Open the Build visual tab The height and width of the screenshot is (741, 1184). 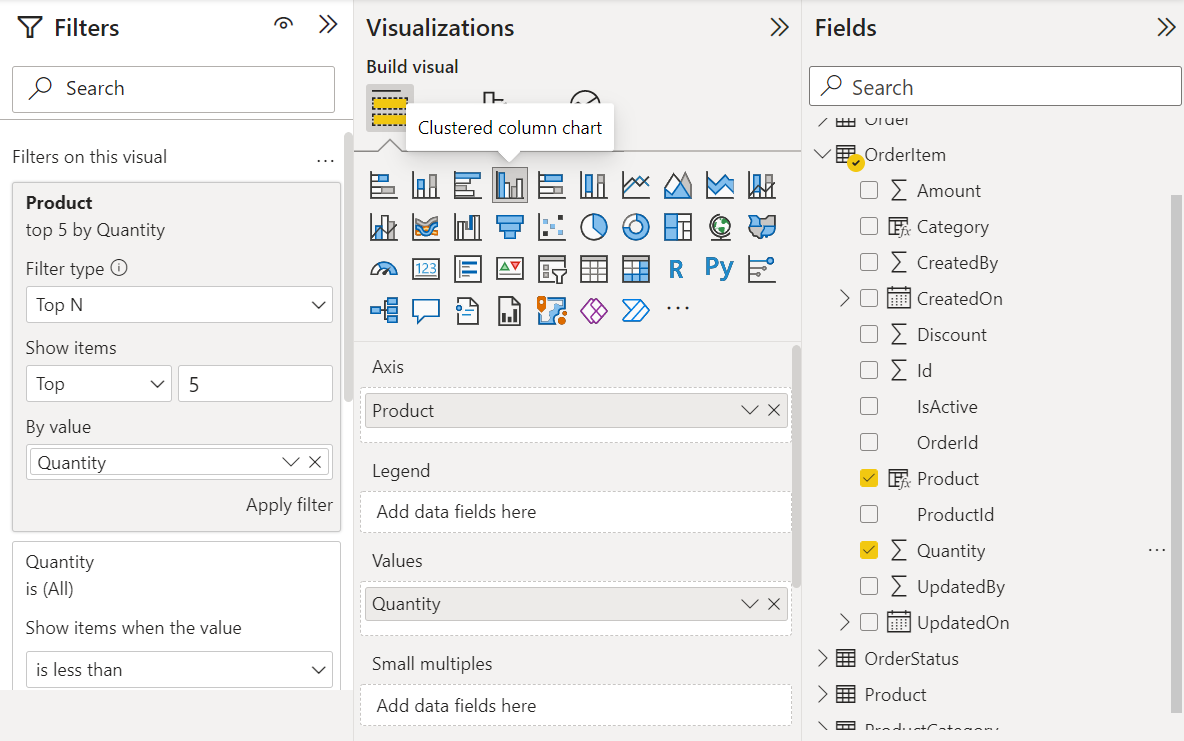(x=389, y=106)
